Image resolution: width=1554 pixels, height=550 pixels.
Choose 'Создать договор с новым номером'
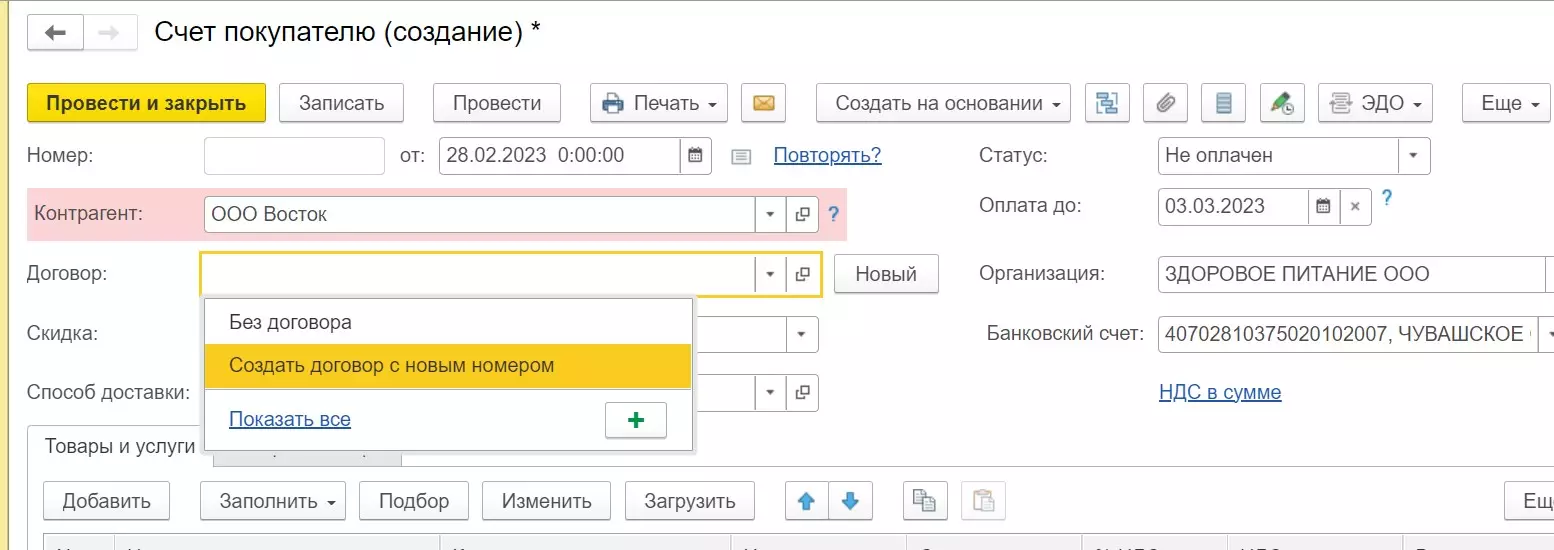click(391, 365)
